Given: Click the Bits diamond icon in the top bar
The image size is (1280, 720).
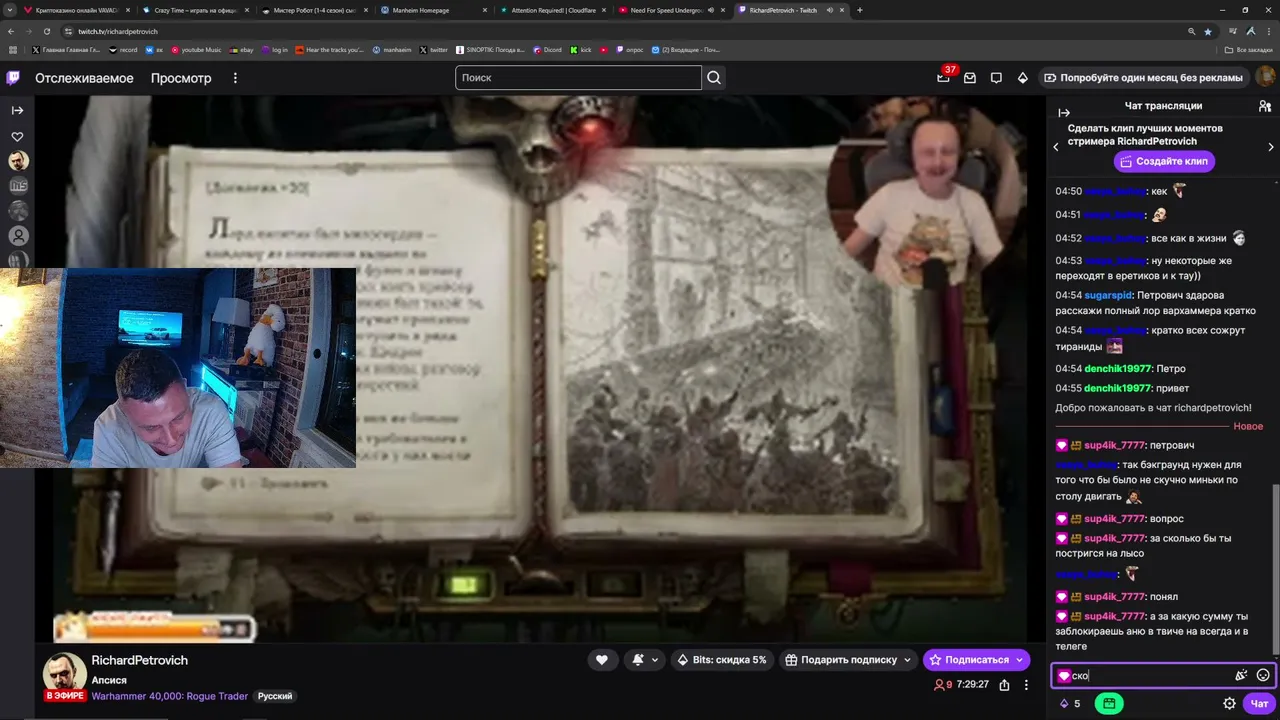Looking at the screenshot, I should (x=1022, y=78).
